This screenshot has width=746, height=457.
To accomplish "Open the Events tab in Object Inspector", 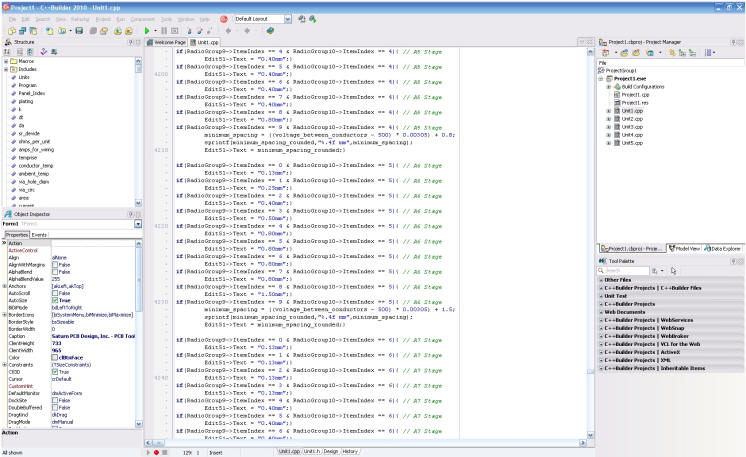I will coord(39,234).
